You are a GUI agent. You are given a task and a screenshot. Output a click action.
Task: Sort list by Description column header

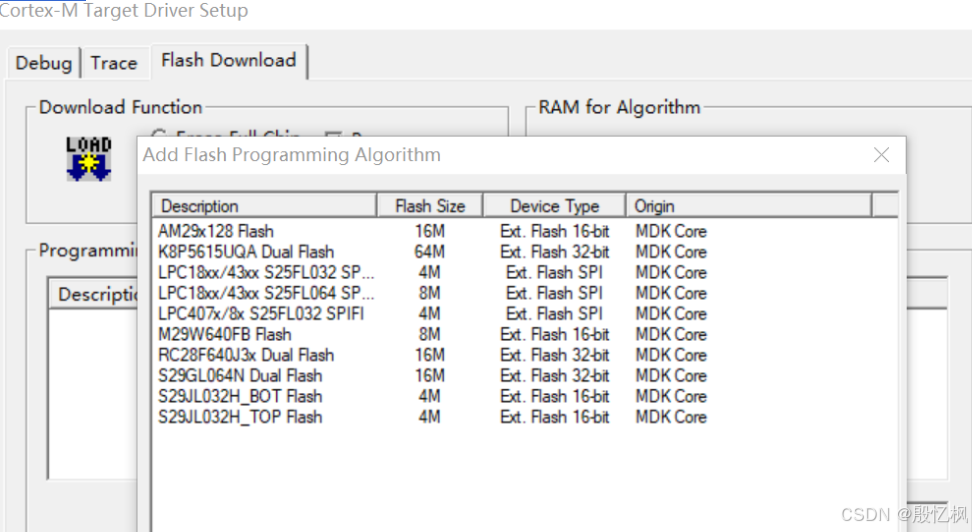[x=264, y=206]
